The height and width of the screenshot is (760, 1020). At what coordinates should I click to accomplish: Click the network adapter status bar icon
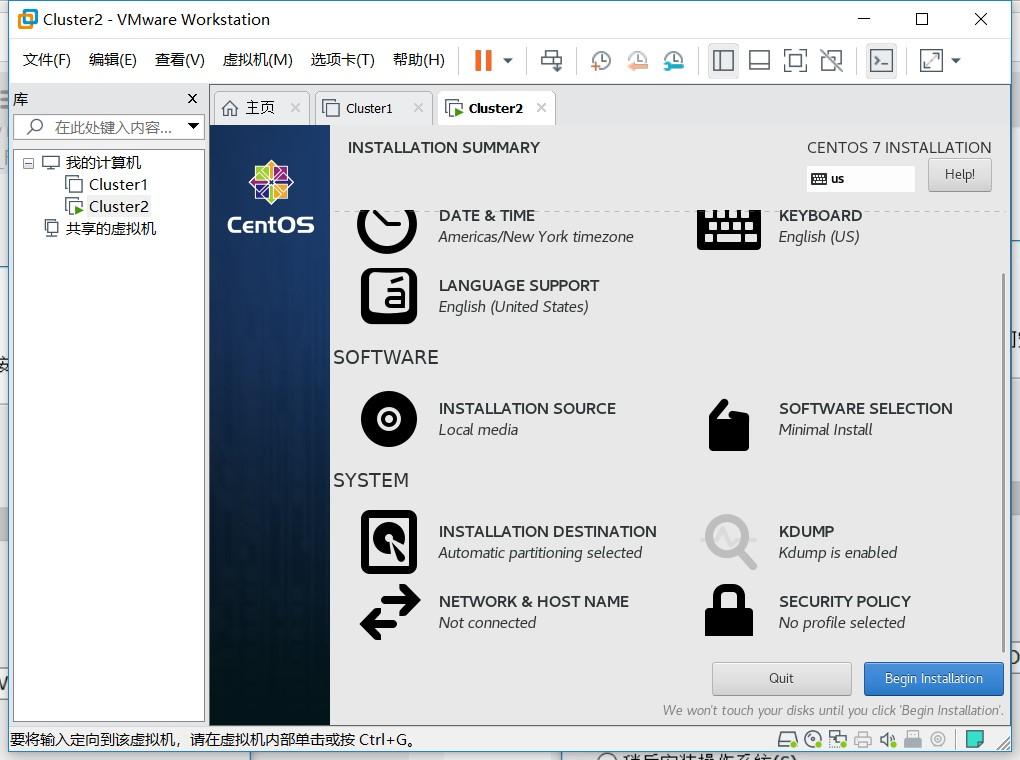point(838,739)
